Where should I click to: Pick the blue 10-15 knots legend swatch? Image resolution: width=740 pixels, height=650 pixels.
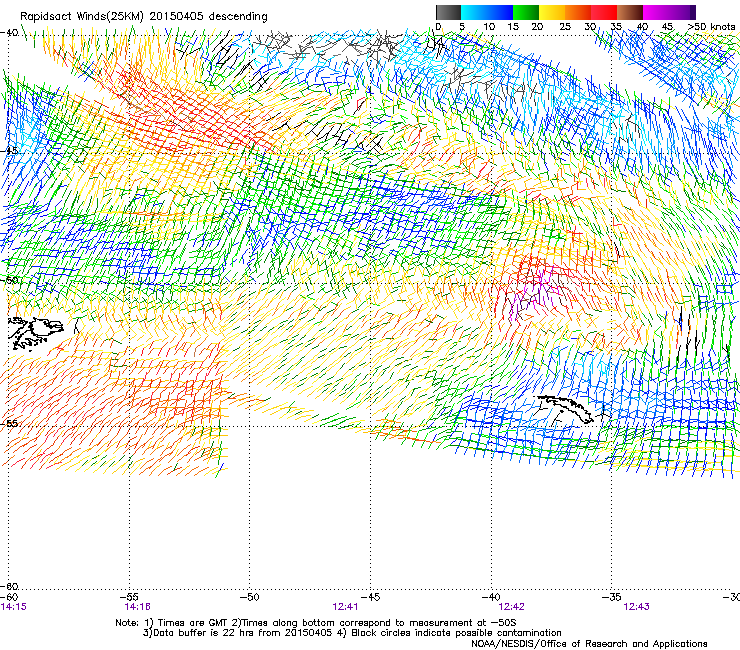click(500, 12)
